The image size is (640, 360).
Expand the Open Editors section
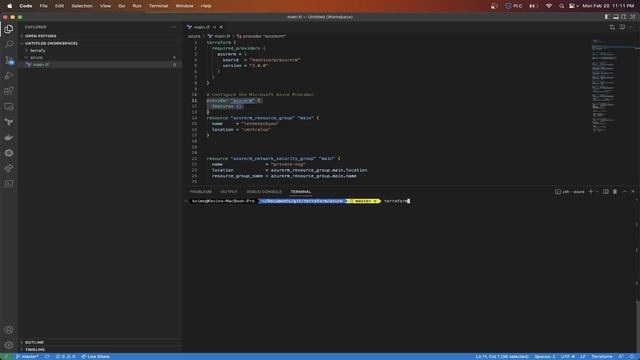pos(40,36)
